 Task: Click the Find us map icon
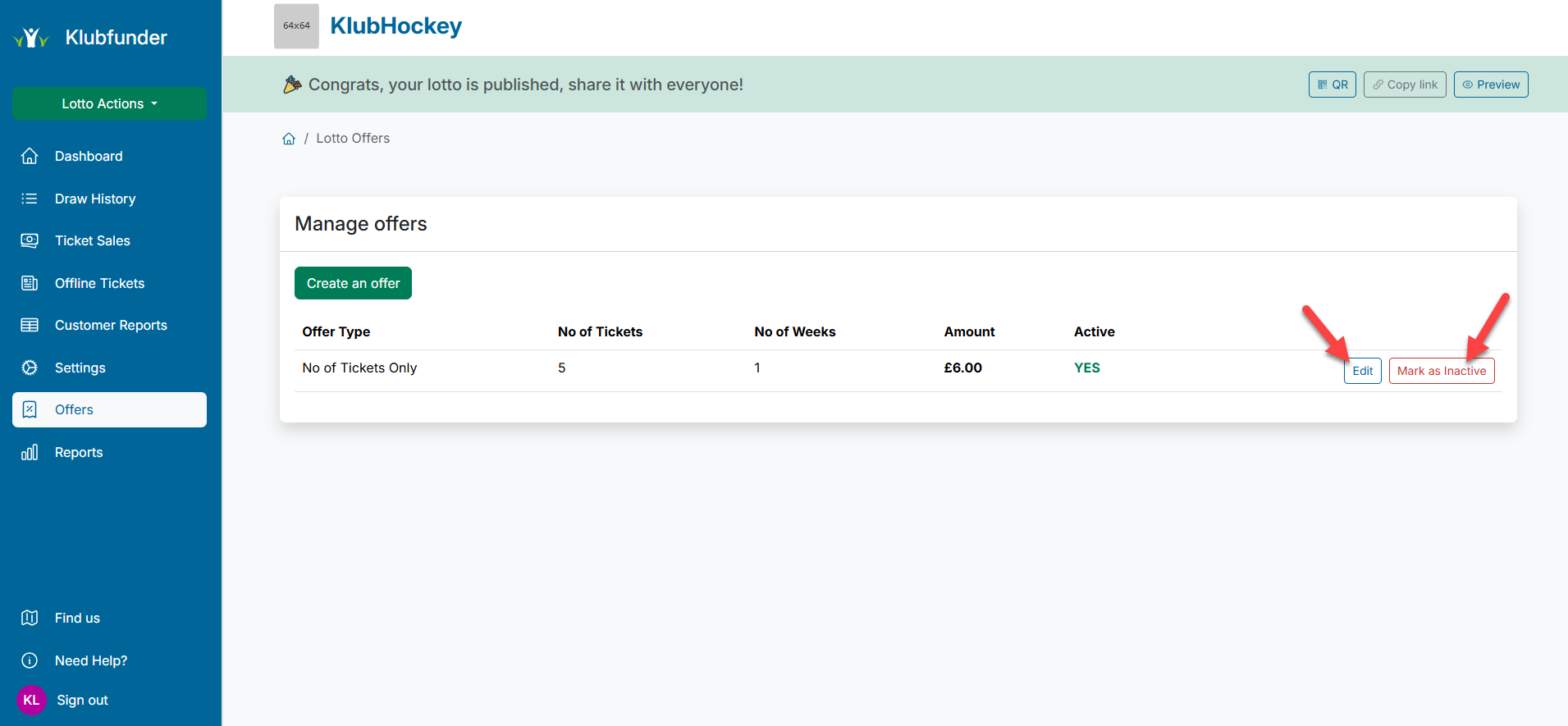(x=30, y=618)
